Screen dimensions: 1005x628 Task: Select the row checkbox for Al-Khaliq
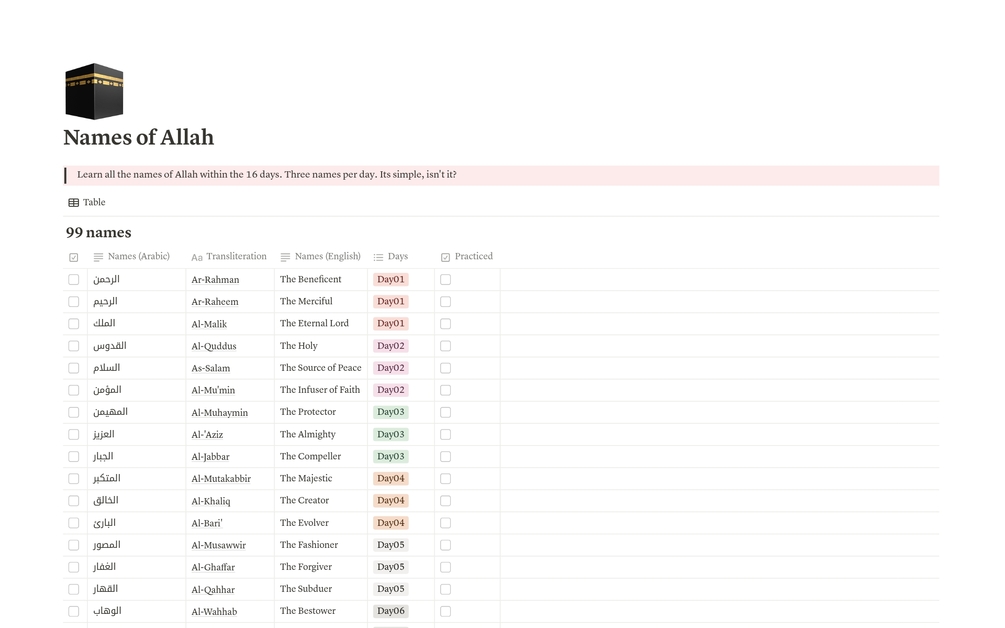click(74, 500)
